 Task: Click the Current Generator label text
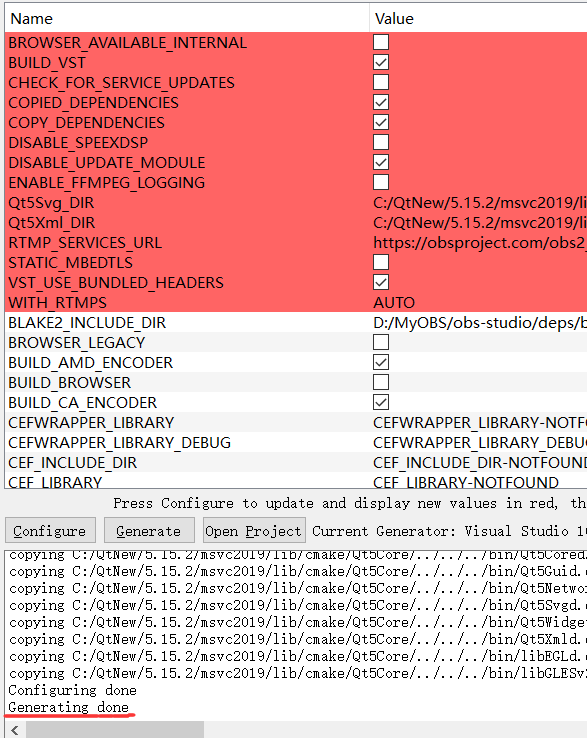click(449, 531)
